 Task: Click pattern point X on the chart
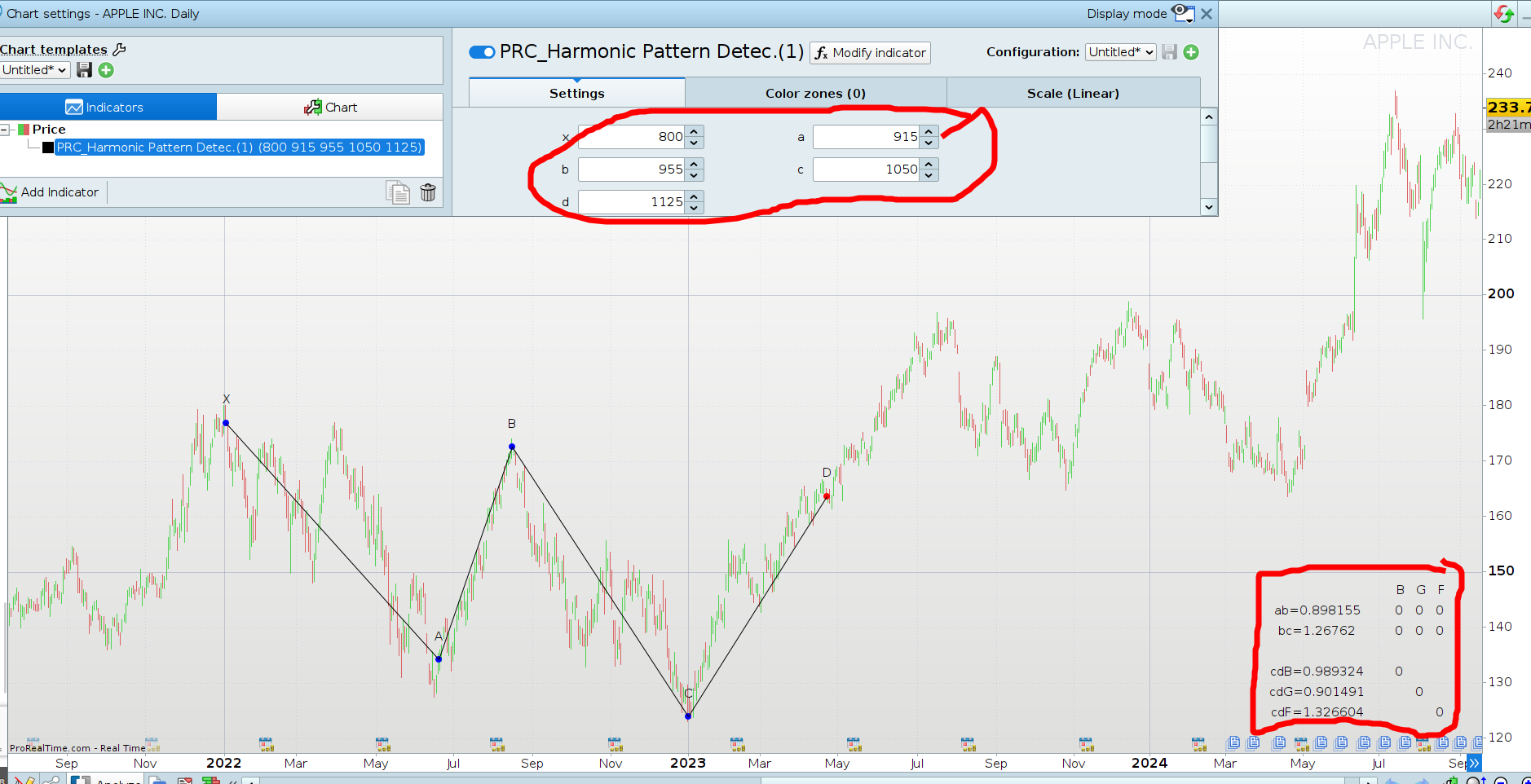click(226, 423)
